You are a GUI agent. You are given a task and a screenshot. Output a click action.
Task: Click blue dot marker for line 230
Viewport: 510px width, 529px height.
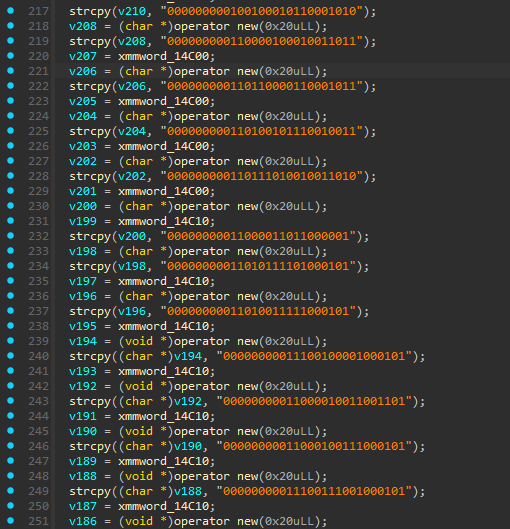tap(10, 205)
